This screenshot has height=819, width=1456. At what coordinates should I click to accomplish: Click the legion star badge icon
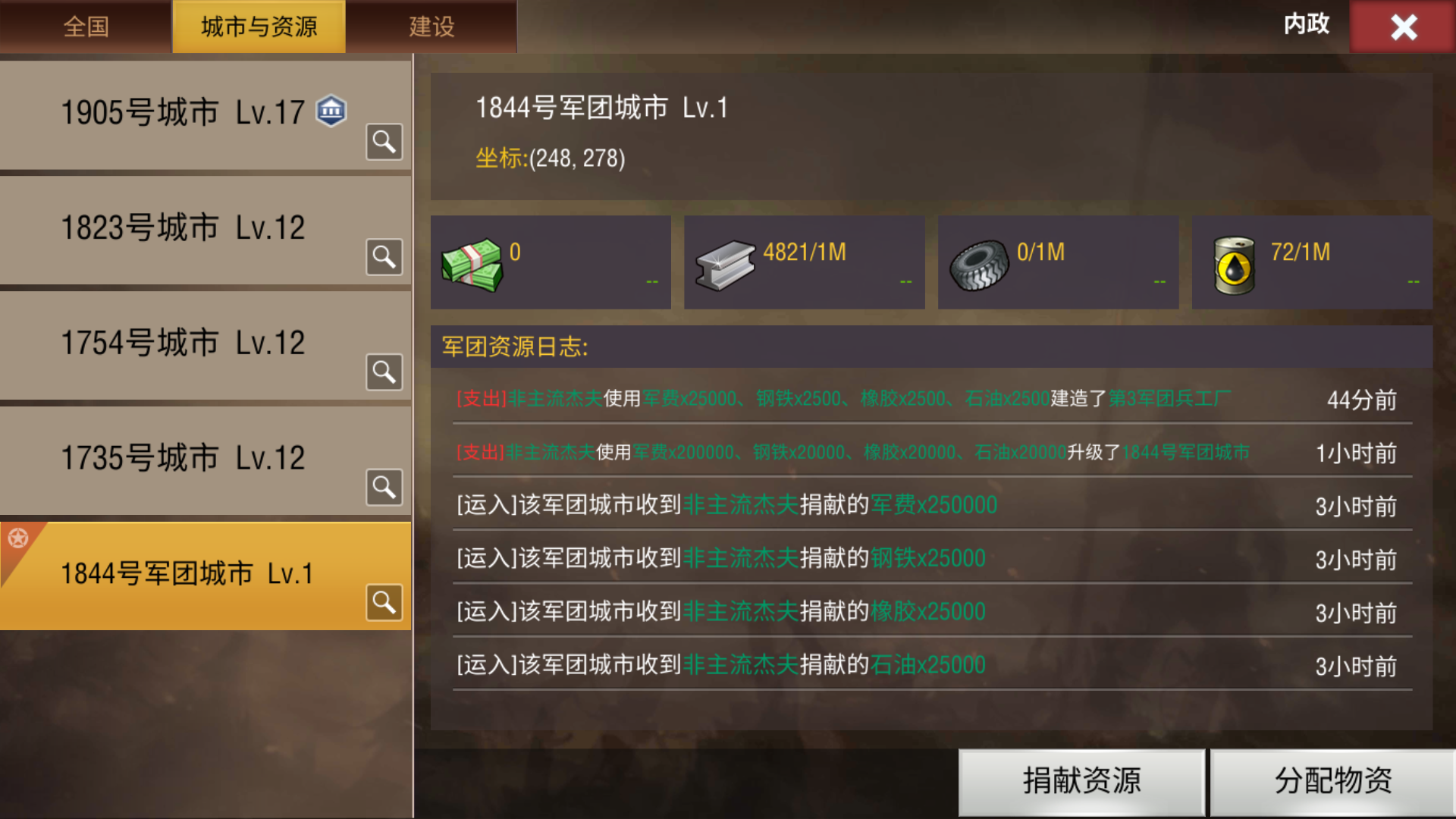(x=18, y=538)
